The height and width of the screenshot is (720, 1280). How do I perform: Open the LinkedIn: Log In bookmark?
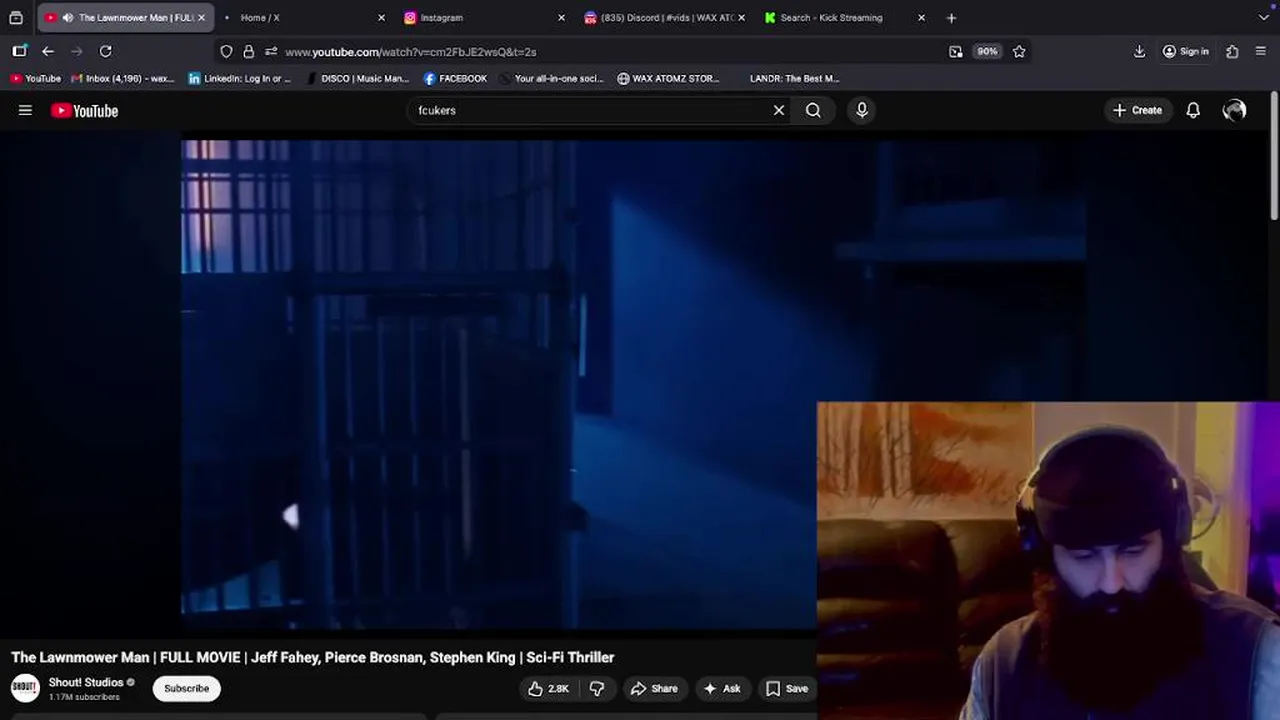point(240,78)
